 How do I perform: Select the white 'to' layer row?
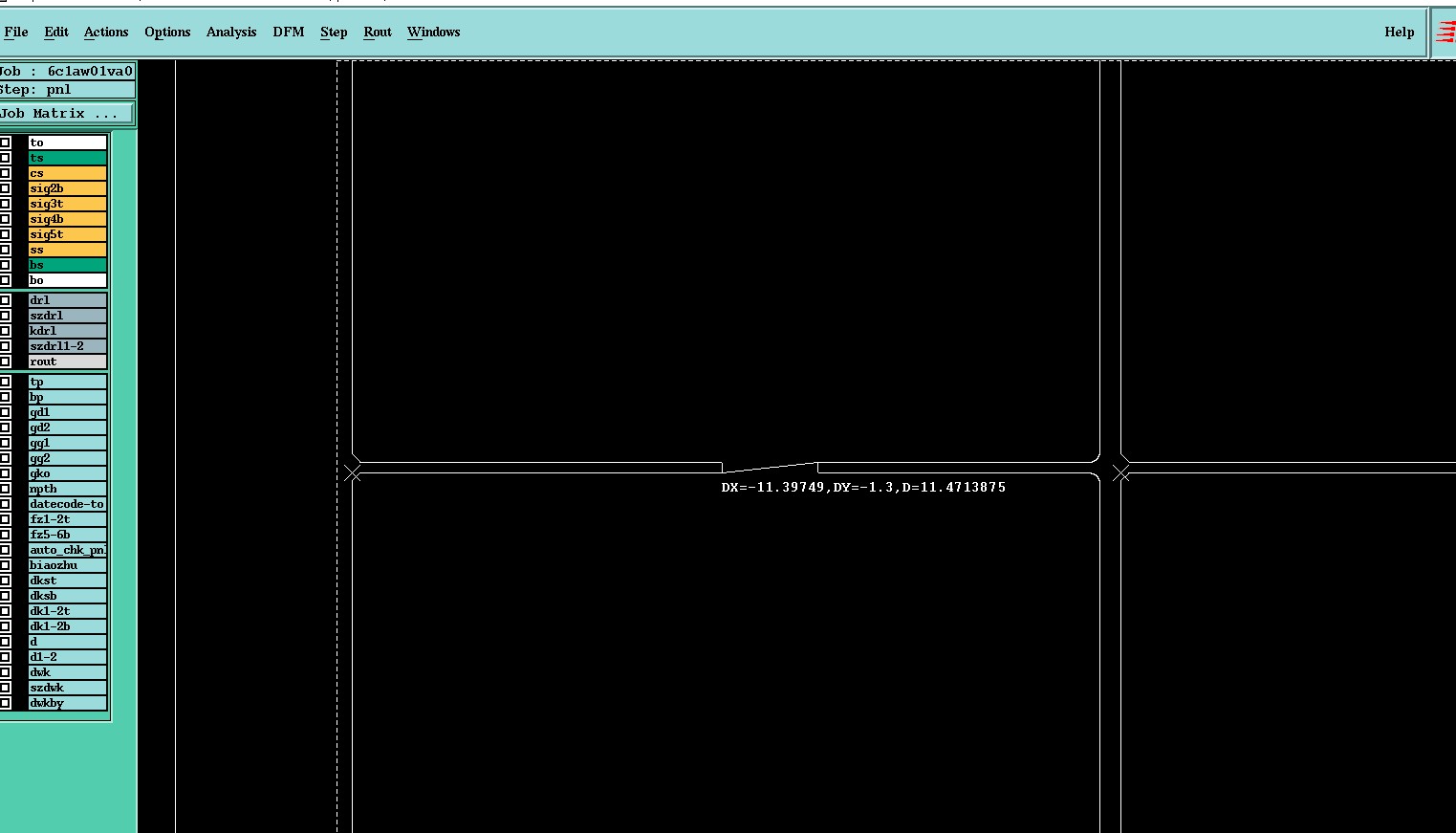tap(67, 142)
